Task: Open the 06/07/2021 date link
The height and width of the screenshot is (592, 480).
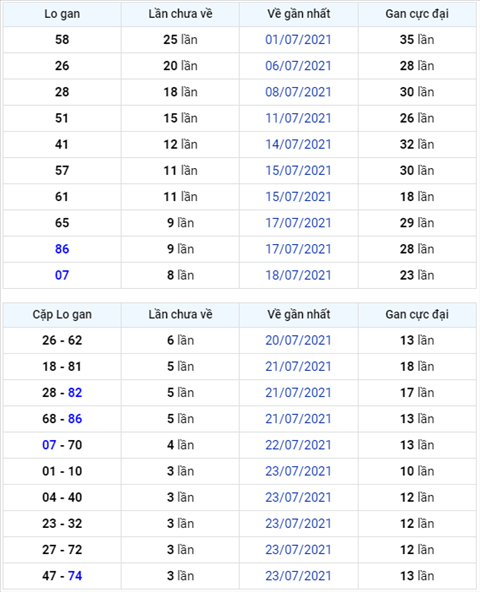Action: [x=298, y=66]
